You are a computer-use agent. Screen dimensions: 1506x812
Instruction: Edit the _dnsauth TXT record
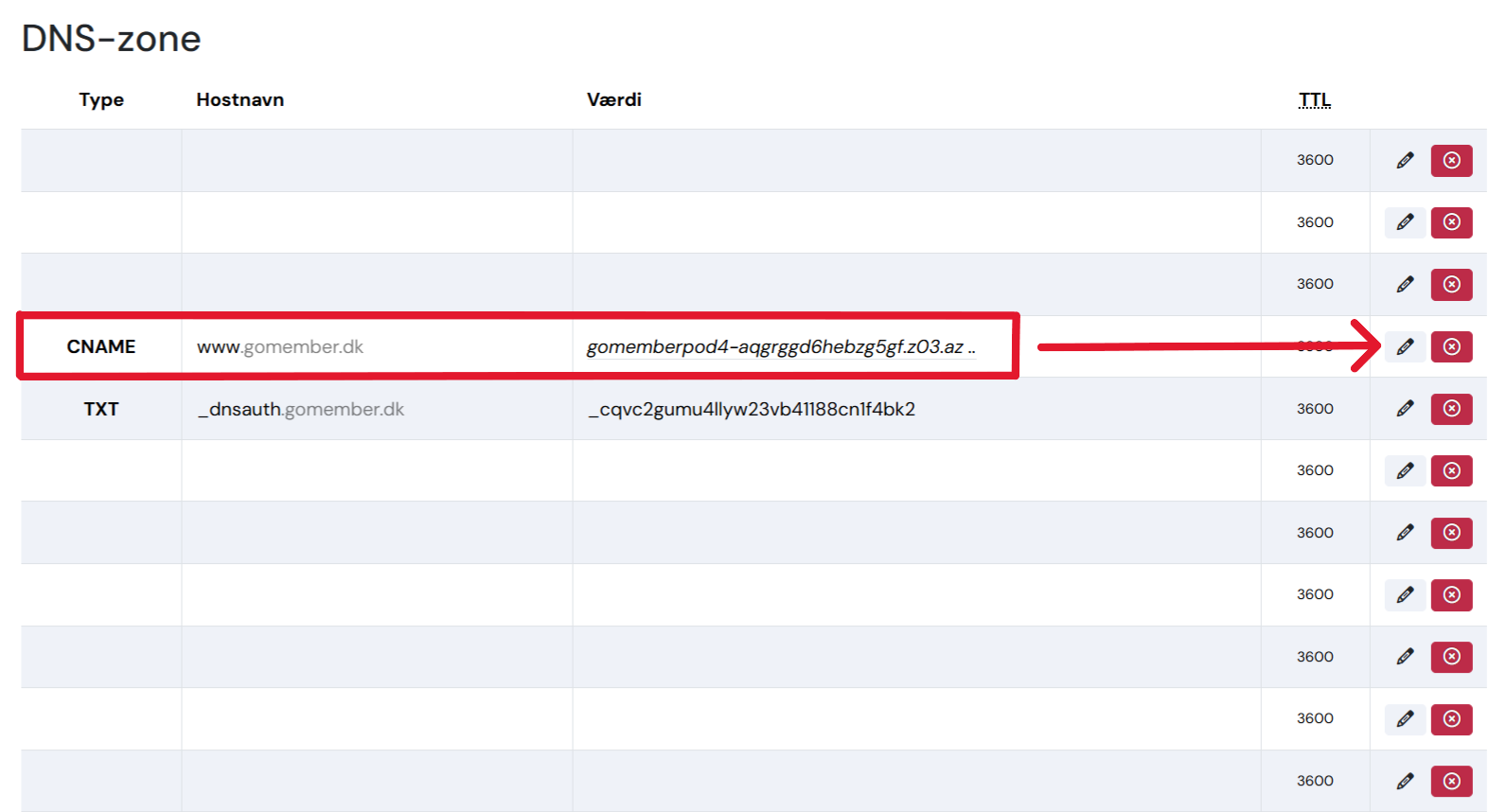1405,409
